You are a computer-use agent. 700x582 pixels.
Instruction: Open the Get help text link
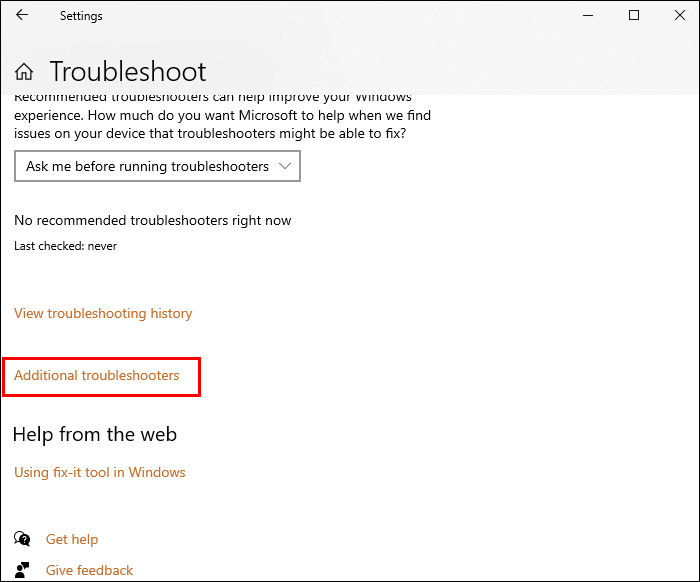point(72,539)
